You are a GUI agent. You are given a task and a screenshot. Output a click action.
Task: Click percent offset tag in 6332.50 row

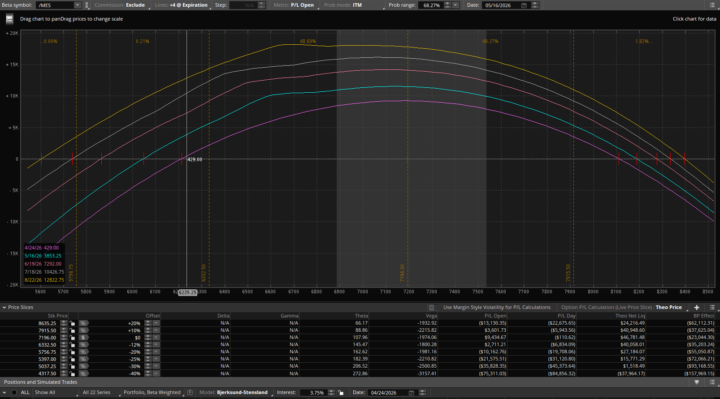[x=83, y=344]
